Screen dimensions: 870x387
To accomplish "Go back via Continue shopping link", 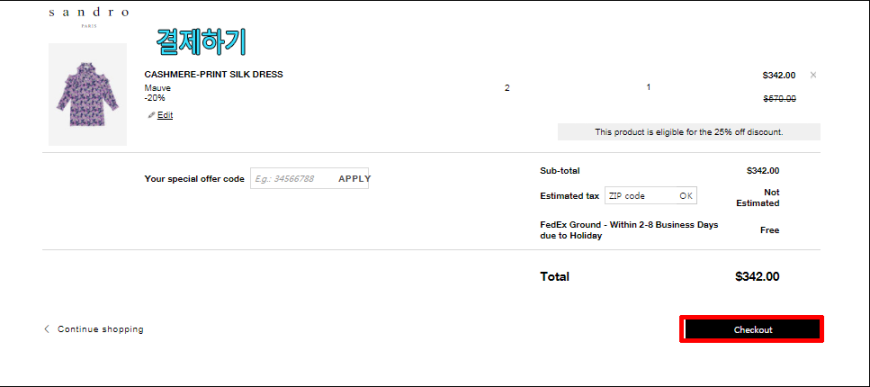I will click(x=100, y=329).
